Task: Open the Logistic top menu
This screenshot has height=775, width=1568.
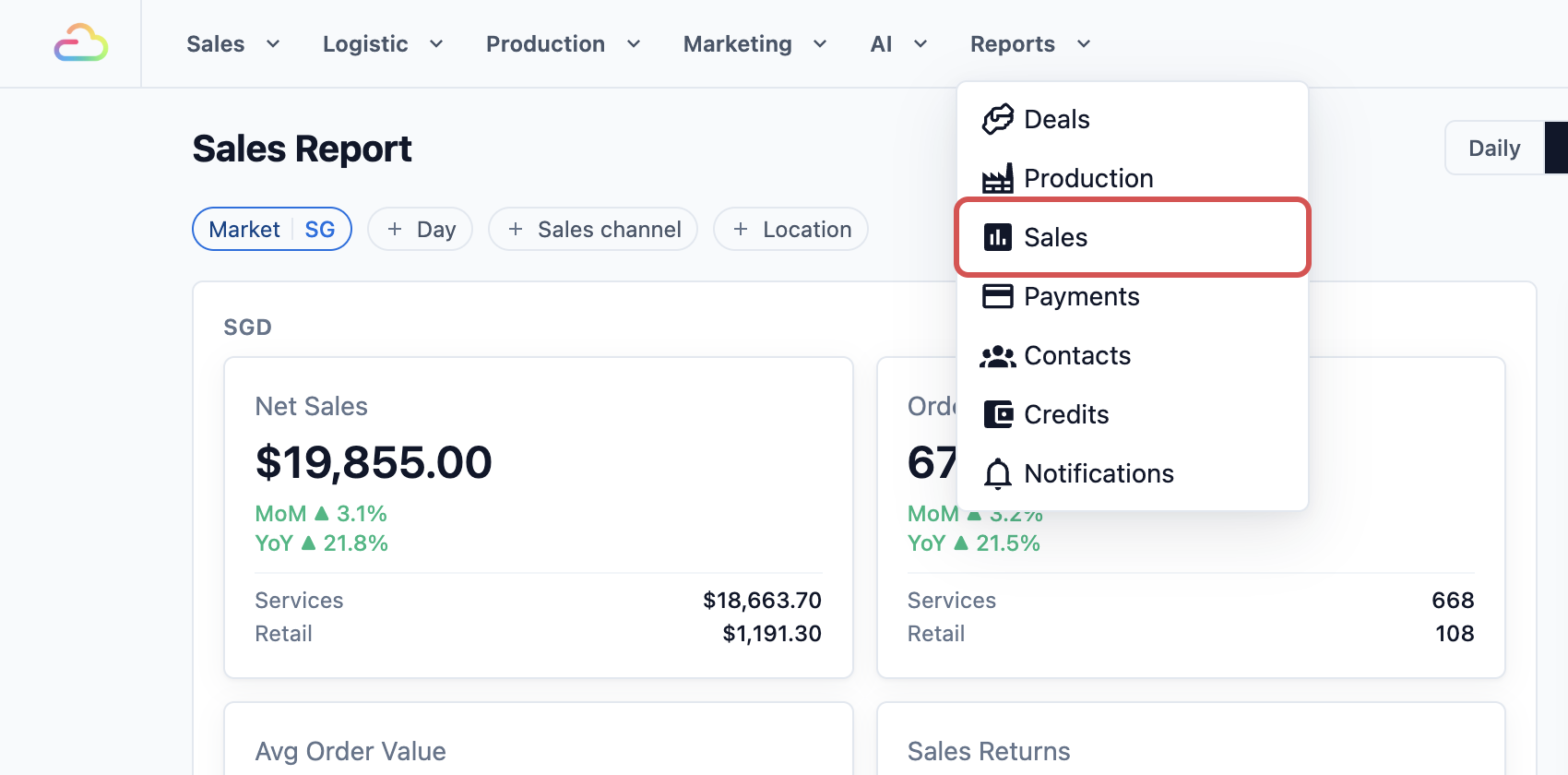Action: click(x=383, y=43)
